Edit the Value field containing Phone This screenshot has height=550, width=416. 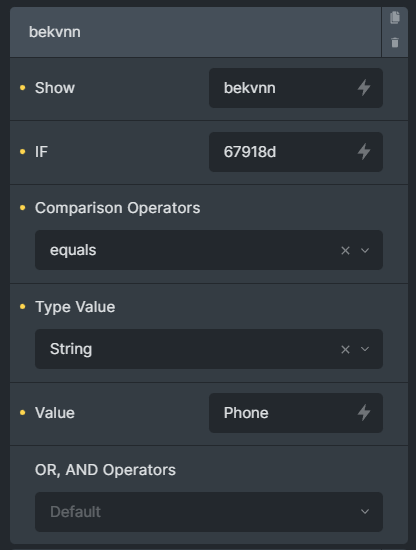coord(296,413)
